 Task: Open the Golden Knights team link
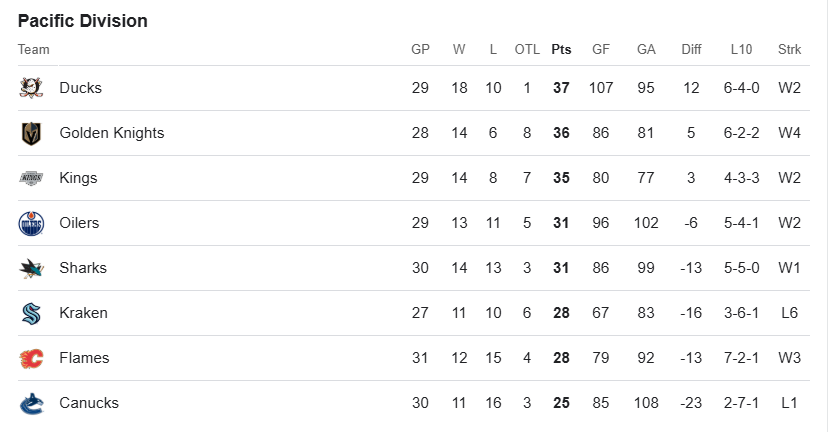[111, 133]
